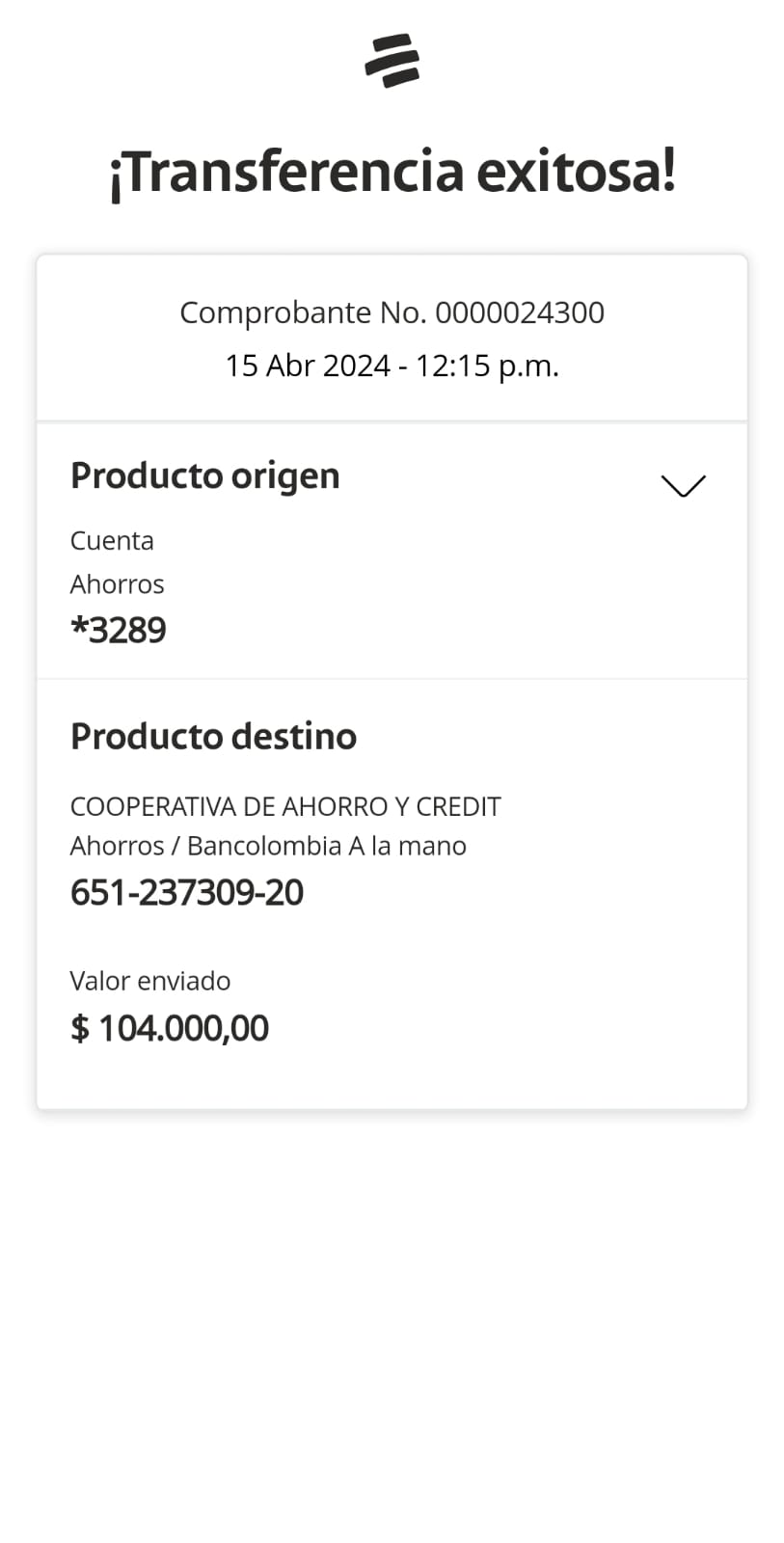Select the receipt number 0000024300

(520, 312)
